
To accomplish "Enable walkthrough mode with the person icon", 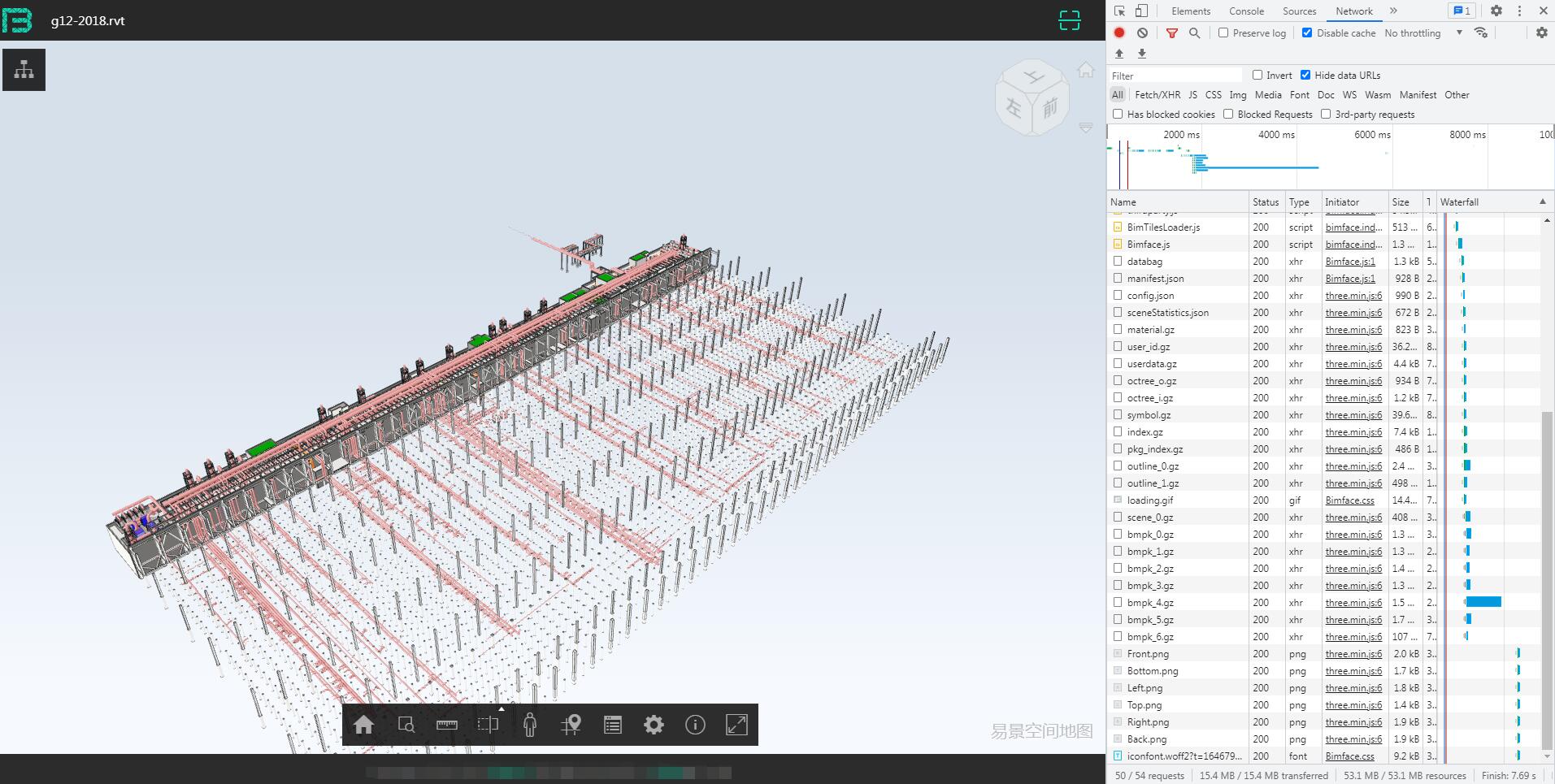I will (530, 724).
